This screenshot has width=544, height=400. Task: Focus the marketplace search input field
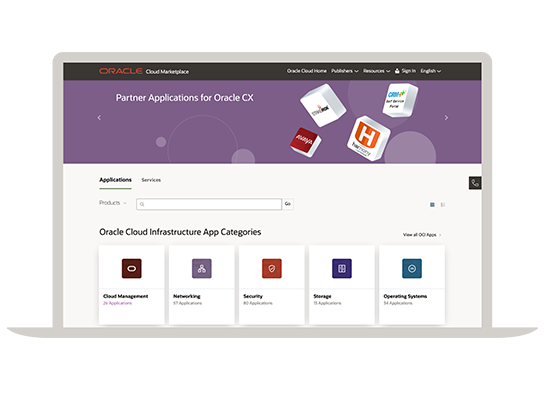pos(209,204)
